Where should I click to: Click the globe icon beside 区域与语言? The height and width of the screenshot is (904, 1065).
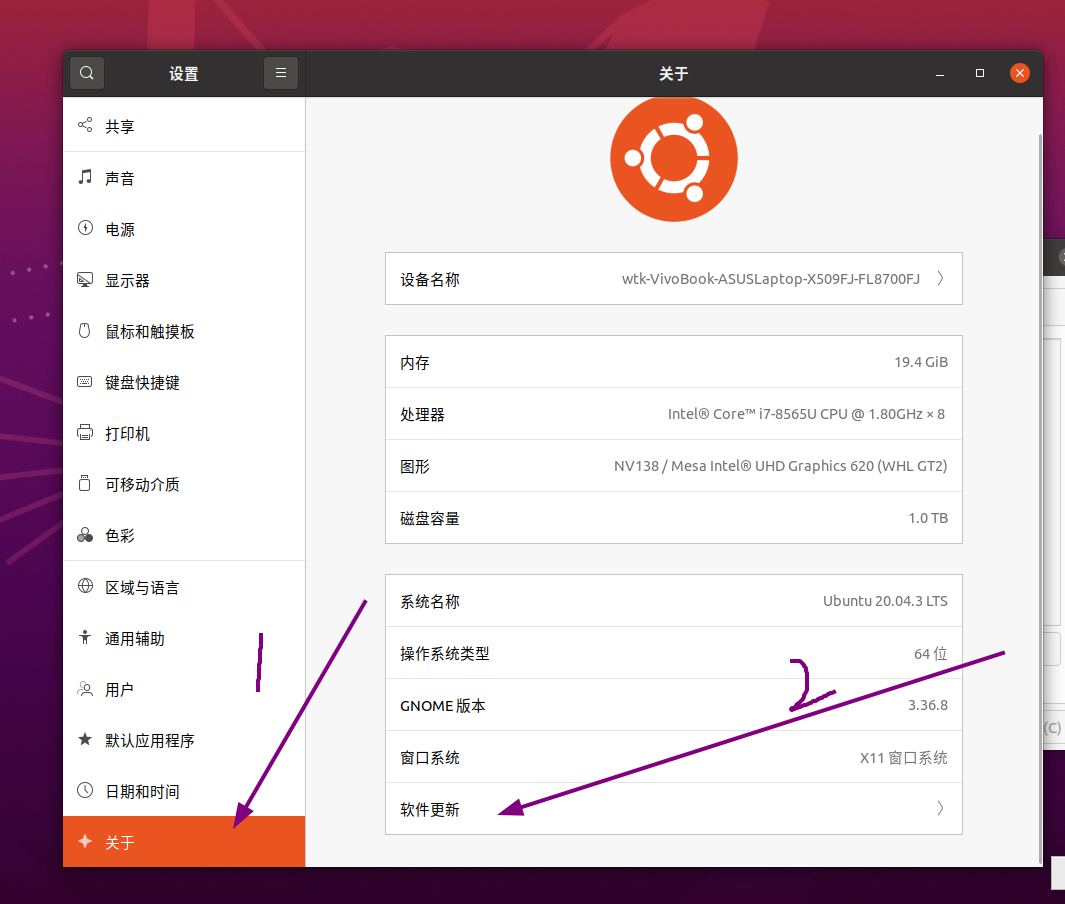coord(85,585)
